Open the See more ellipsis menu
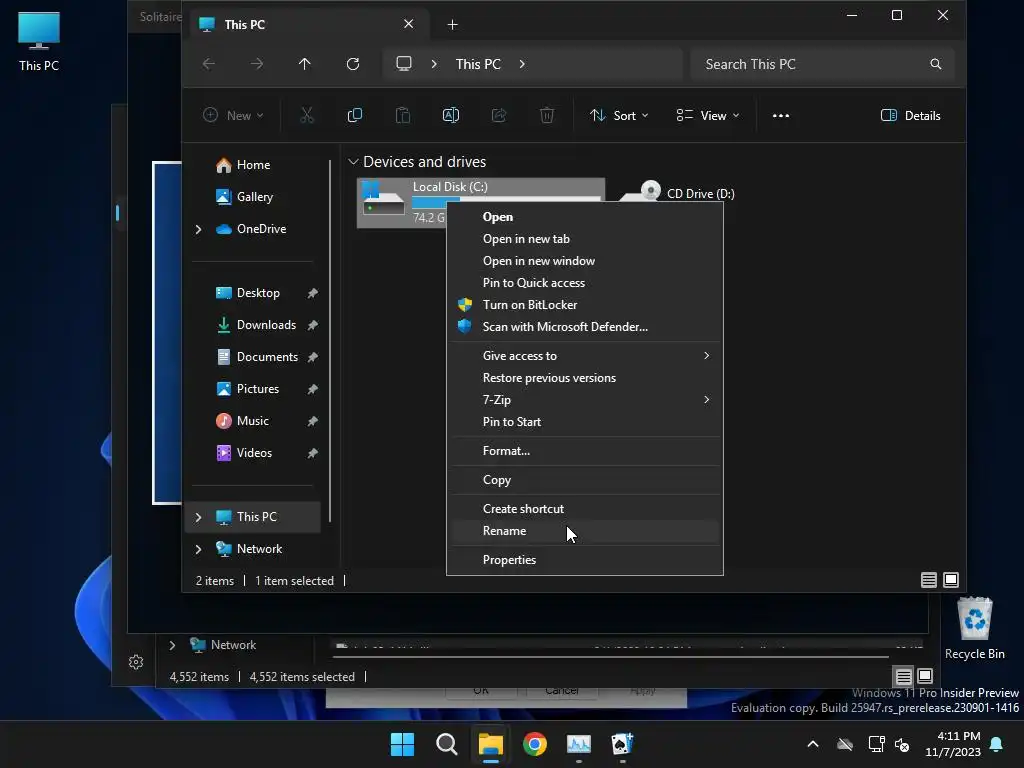The width and height of the screenshot is (1024, 768). tap(780, 116)
